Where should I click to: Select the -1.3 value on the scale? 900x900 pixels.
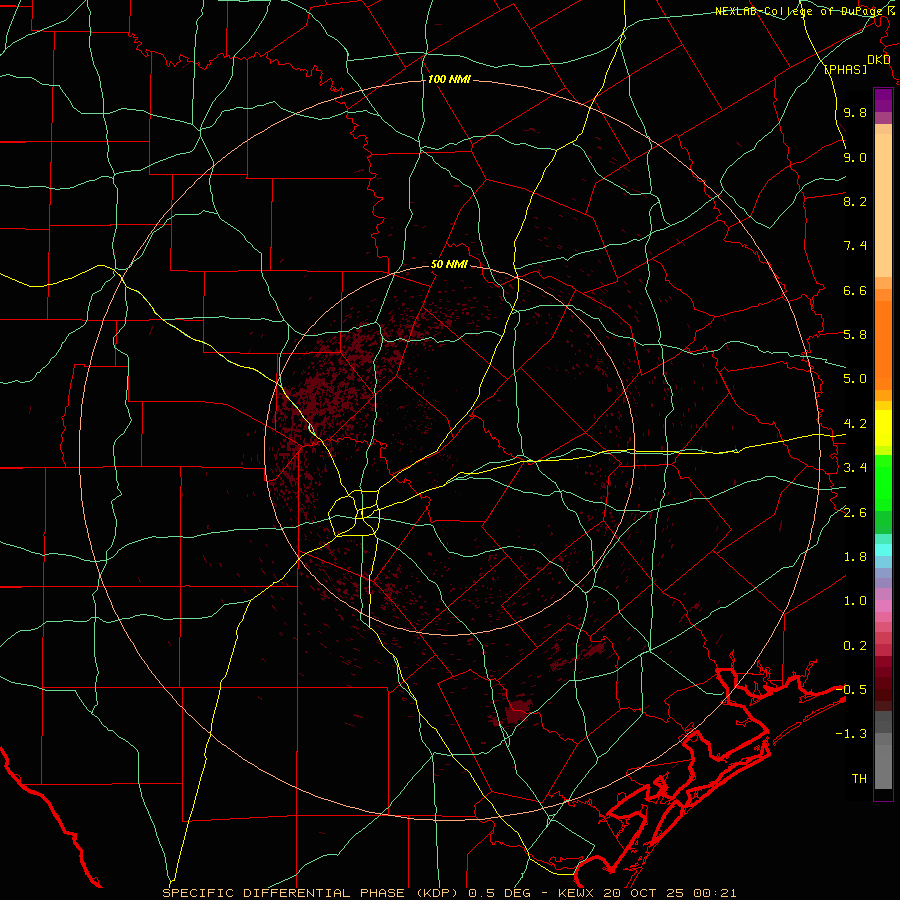[x=852, y=734]
